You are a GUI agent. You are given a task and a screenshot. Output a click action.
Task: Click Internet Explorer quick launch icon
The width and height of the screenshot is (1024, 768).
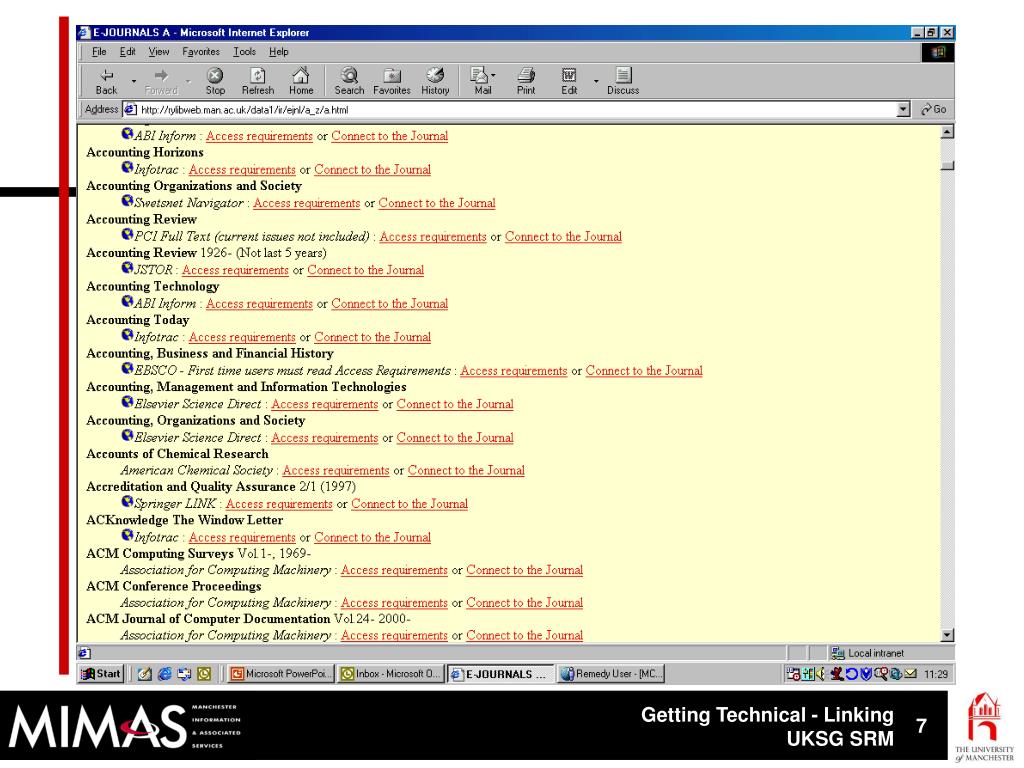[x=165, y=673]
